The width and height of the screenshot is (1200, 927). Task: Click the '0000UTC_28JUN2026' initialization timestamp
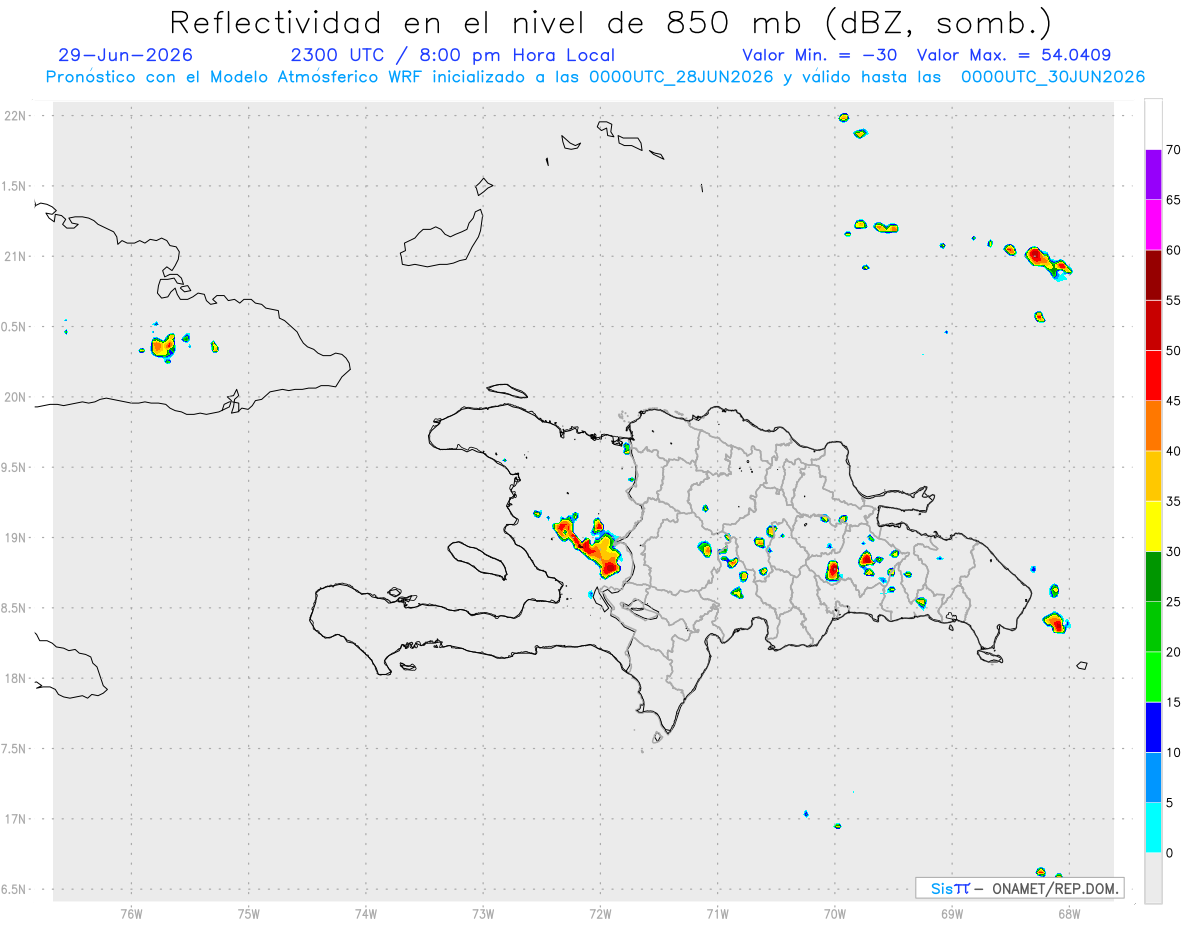pyautogui.click(x=681, y=77)
